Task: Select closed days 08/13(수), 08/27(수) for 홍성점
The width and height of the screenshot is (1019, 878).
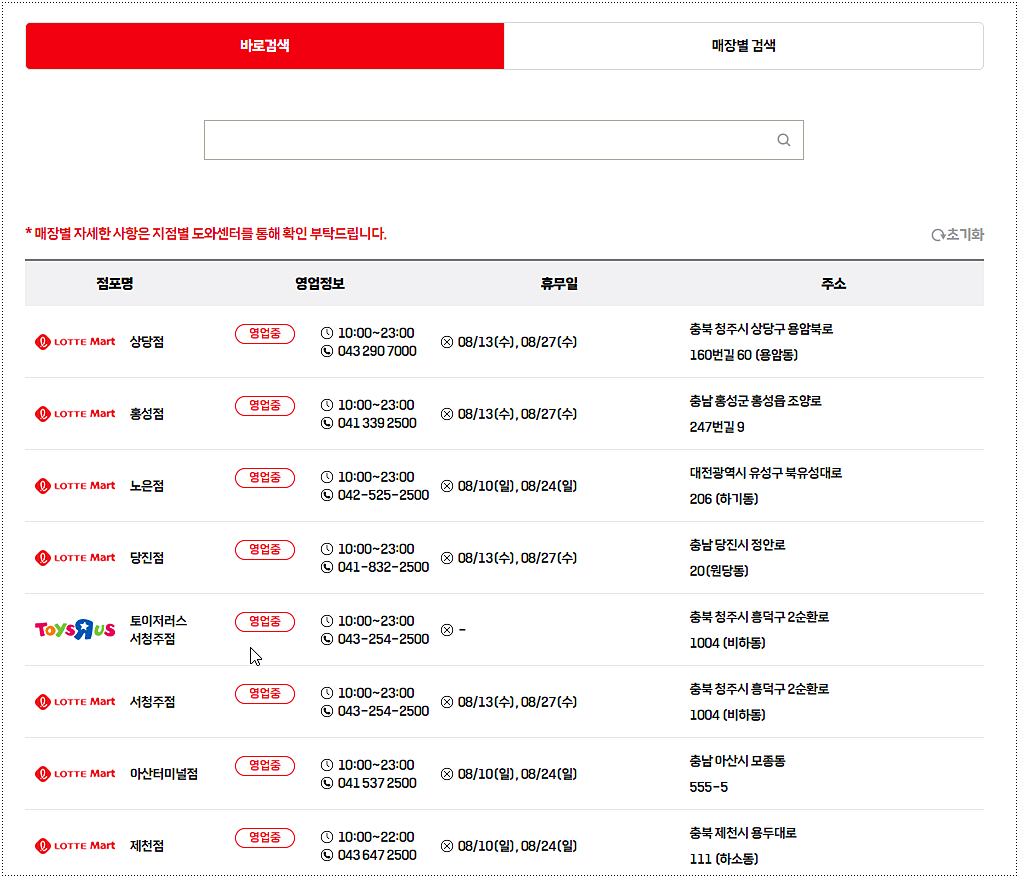Action: pyautogui.click(x=517, y=415)
